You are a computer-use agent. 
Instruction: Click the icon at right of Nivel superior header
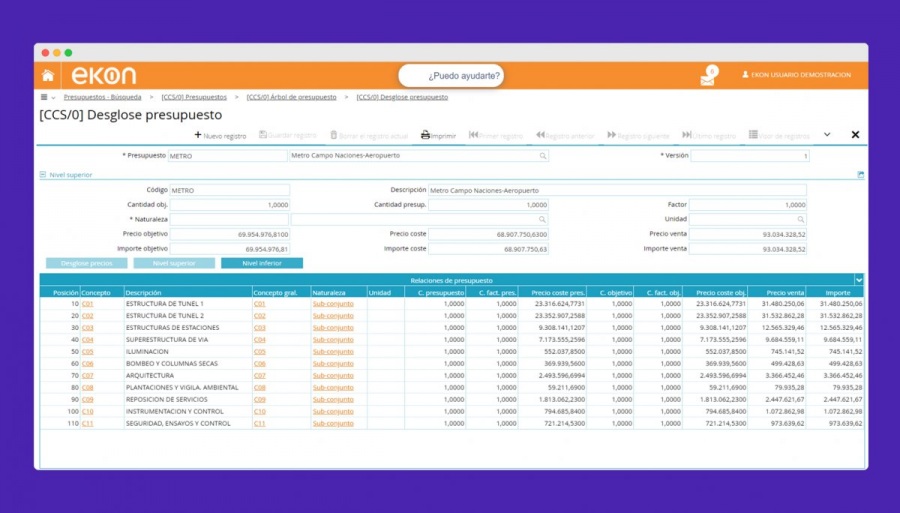click(860, 175)
